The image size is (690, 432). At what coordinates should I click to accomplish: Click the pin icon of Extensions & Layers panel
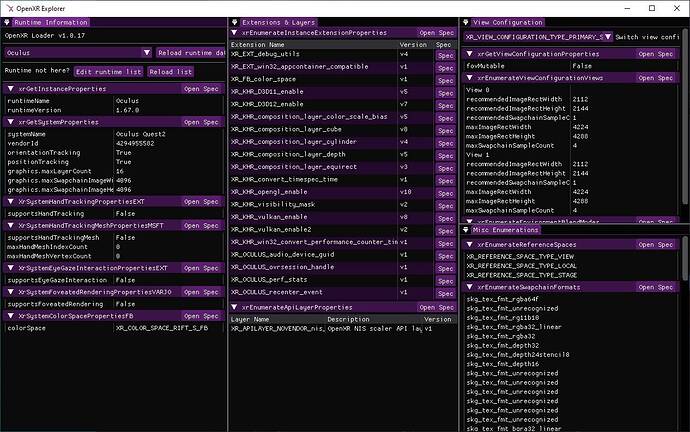235,22
